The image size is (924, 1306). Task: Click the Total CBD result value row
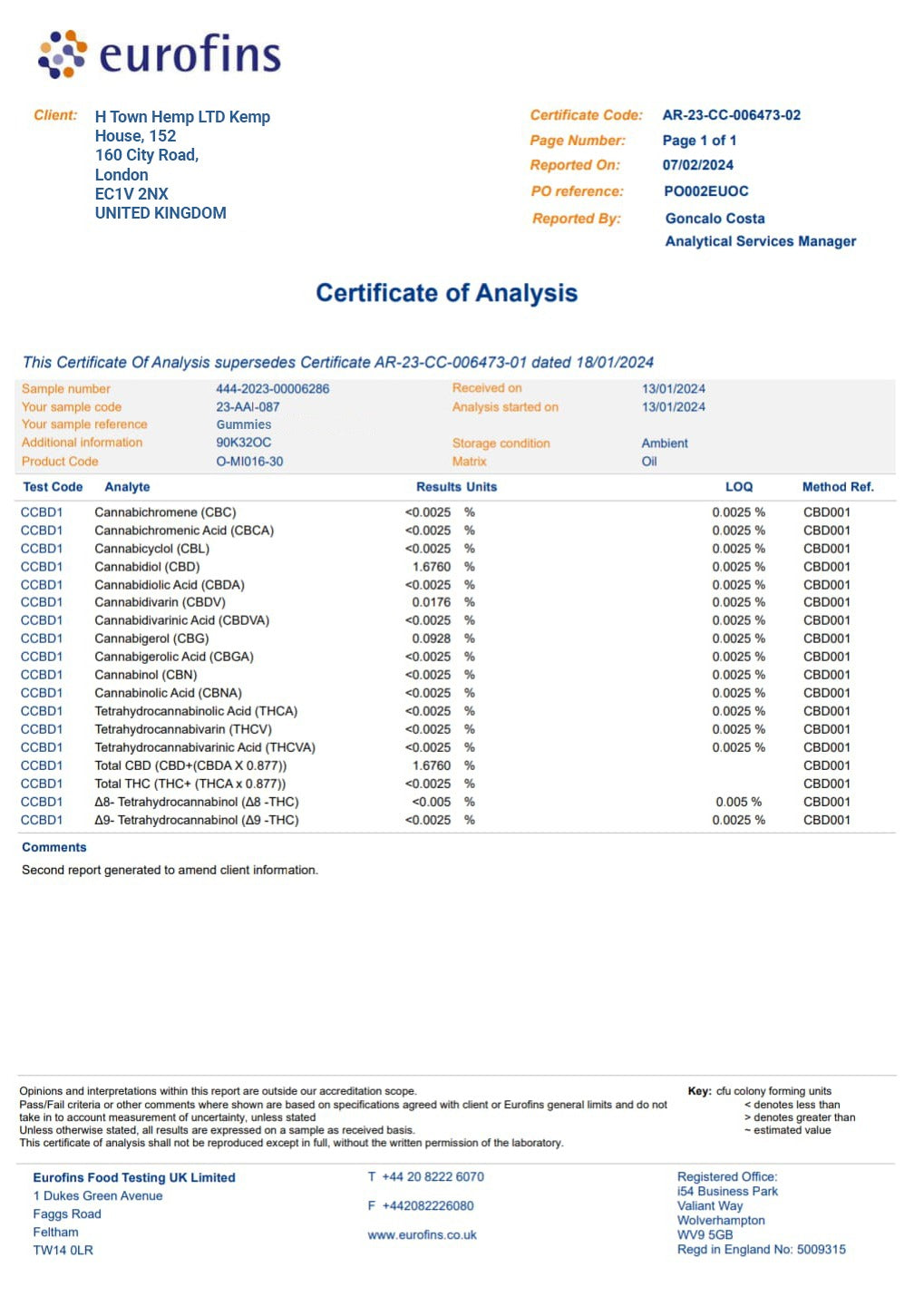pyautogui.click(x=431, y=765)
